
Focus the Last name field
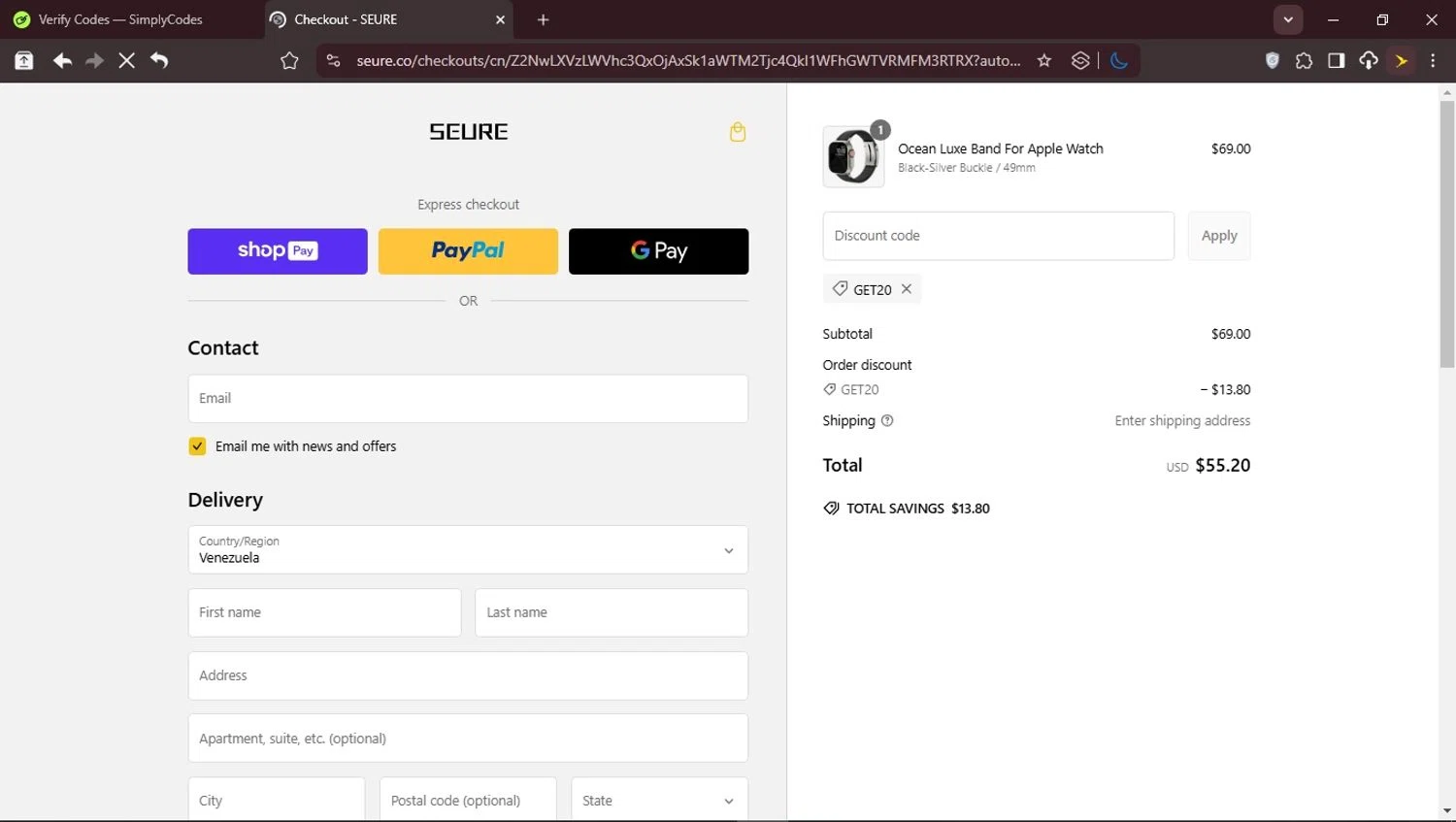[612, 612]
